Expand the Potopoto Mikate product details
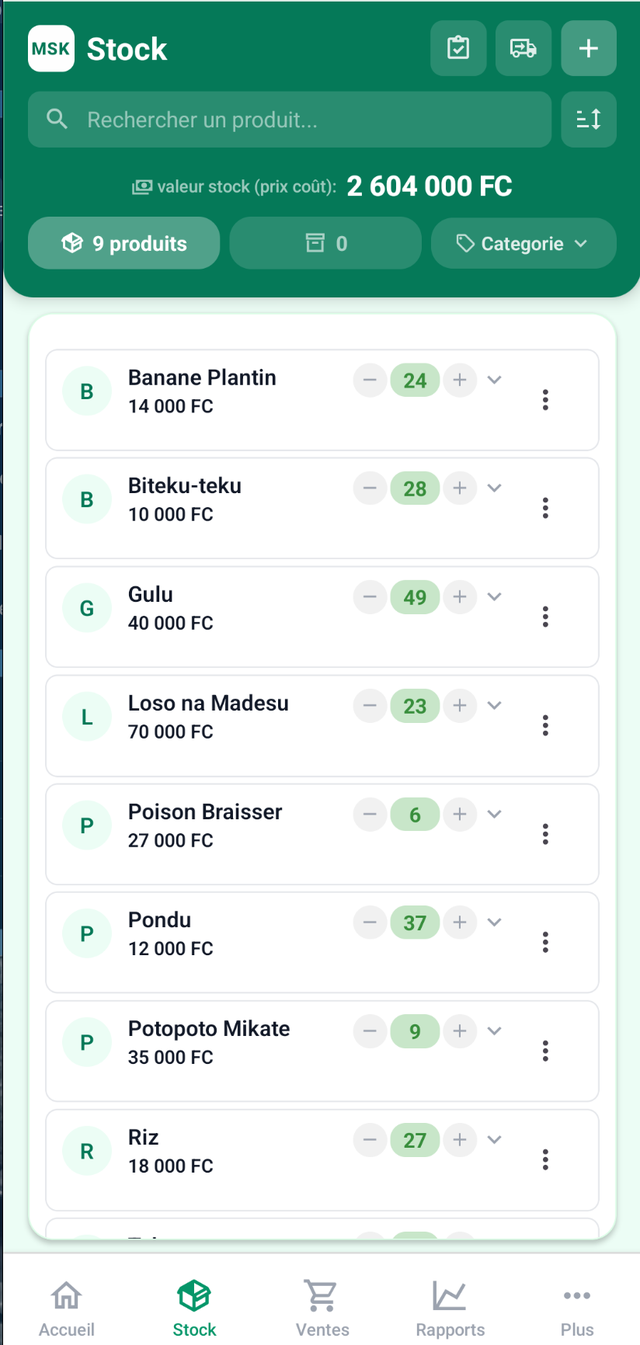 494,1031
